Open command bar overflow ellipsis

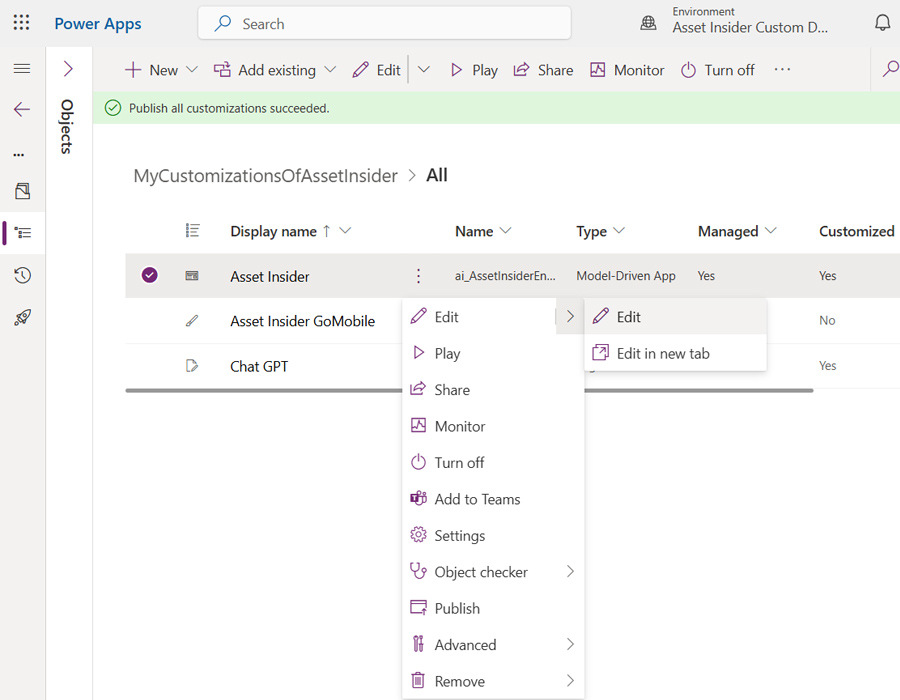(782, 69)
